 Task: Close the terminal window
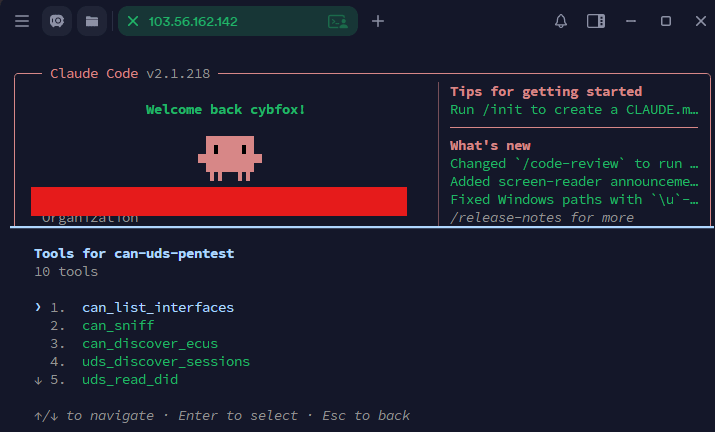click(701, 21)
